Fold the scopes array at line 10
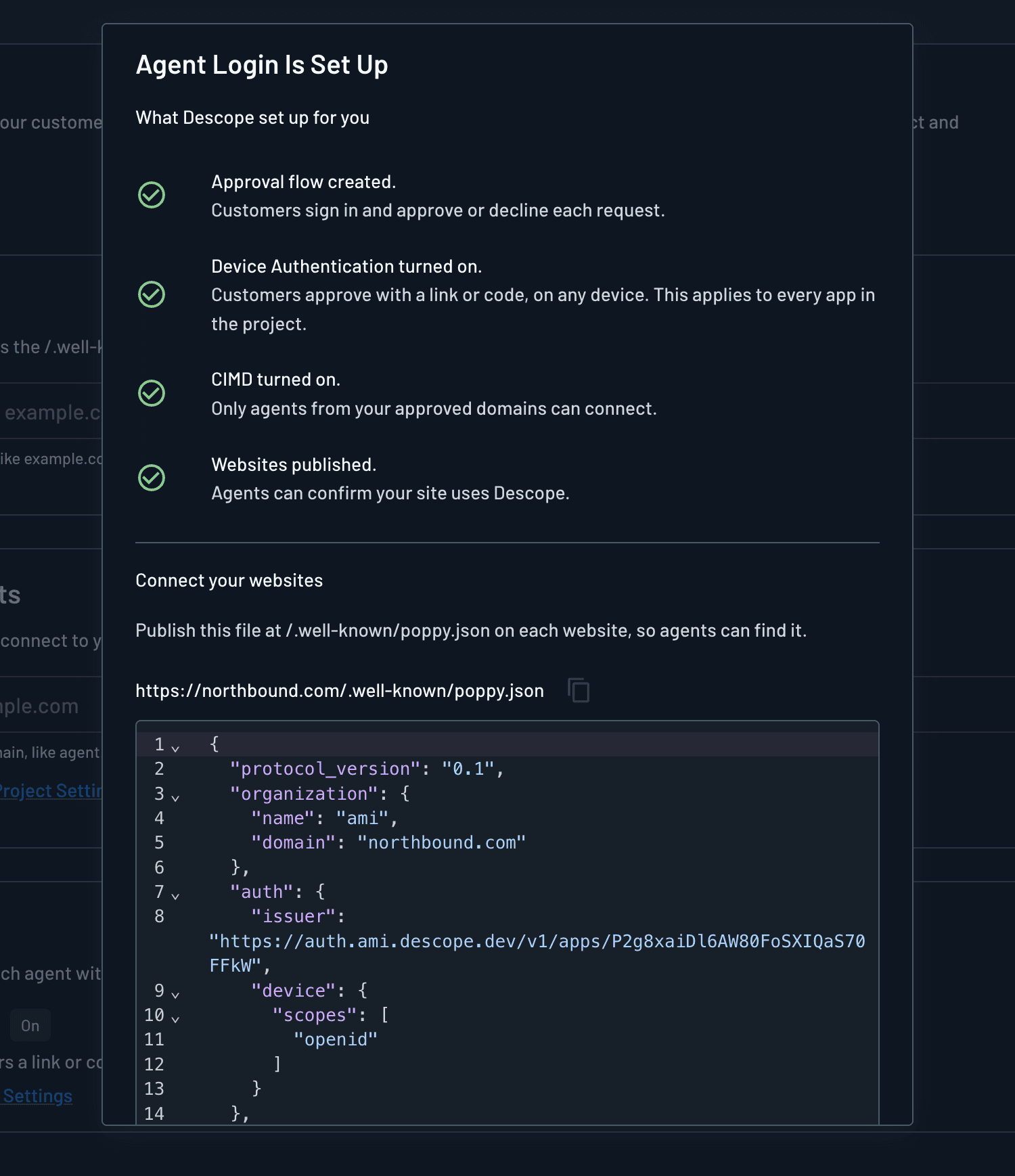 click(175, 1019)
